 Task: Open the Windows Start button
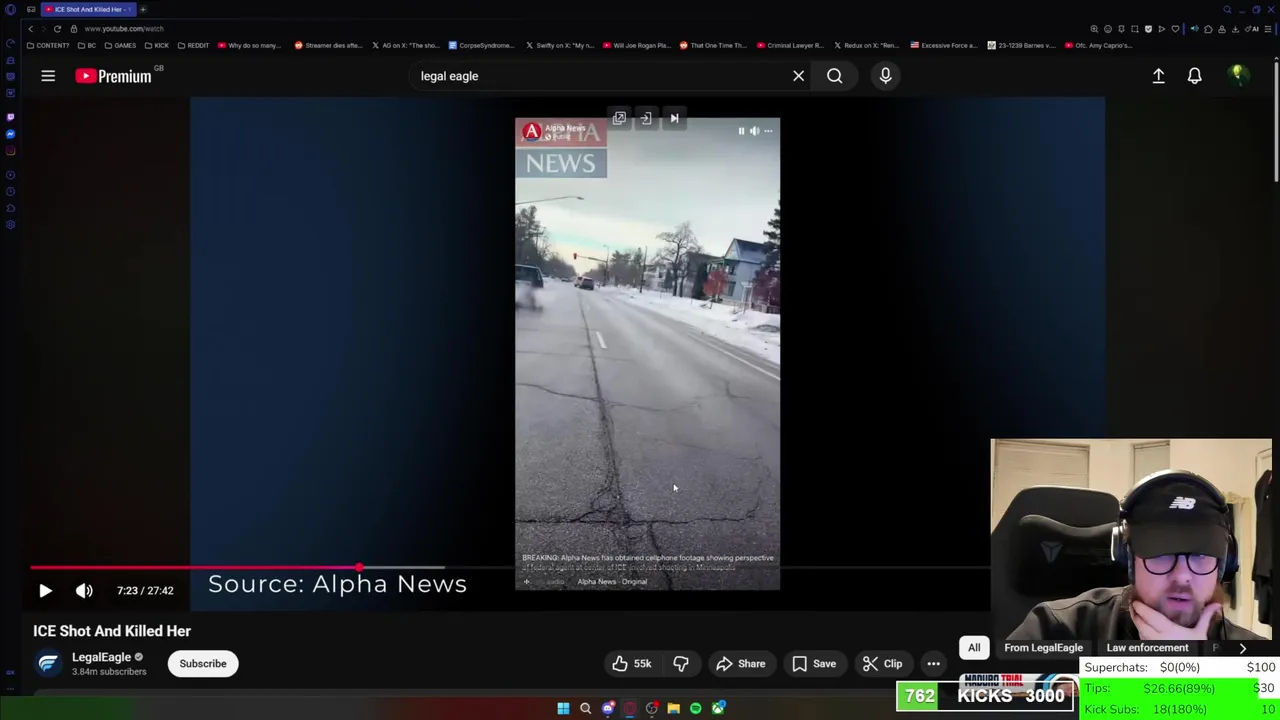(563, 709)
